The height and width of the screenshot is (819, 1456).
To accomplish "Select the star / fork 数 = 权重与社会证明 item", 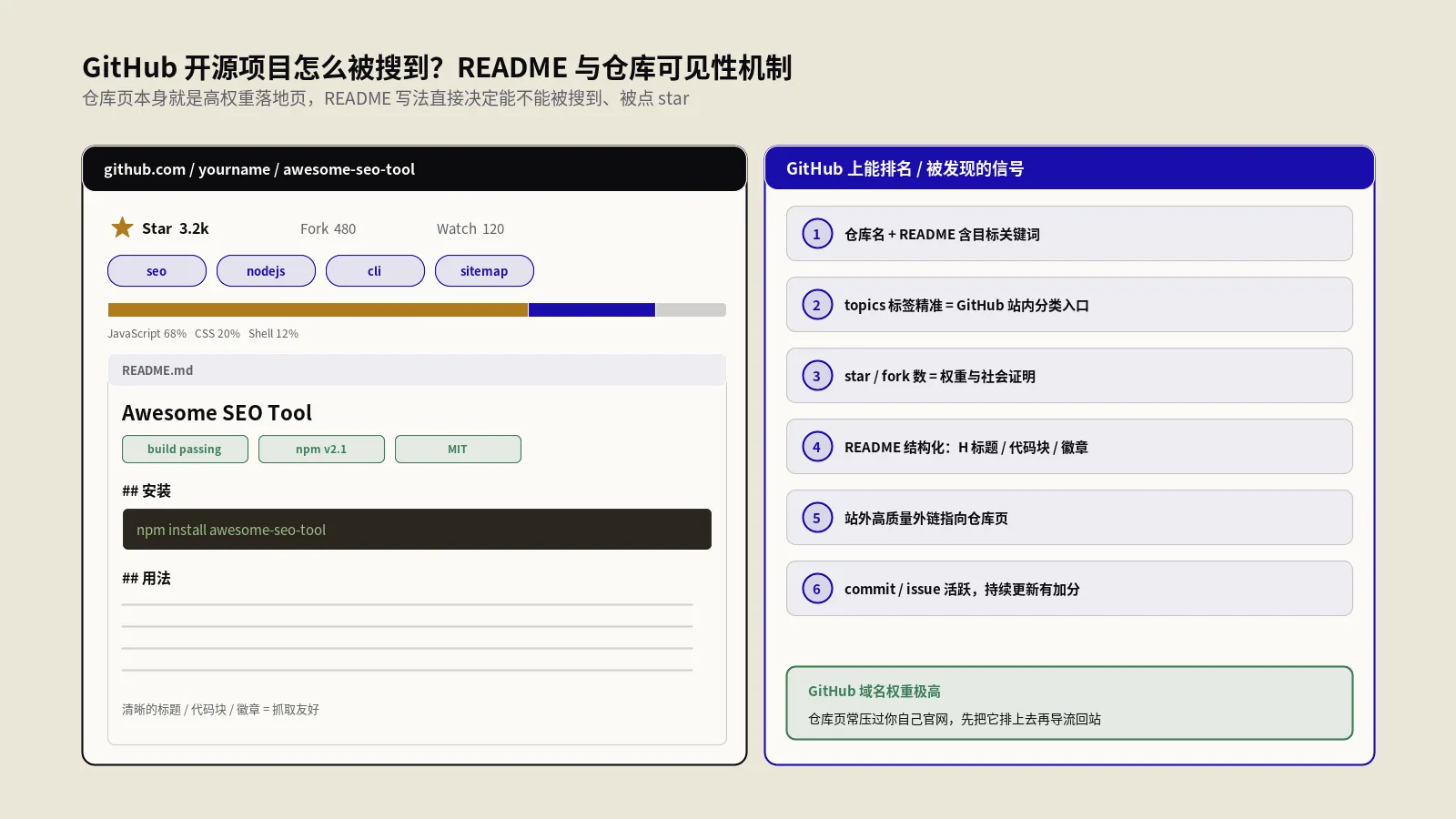I will [x=1069, y=376].
